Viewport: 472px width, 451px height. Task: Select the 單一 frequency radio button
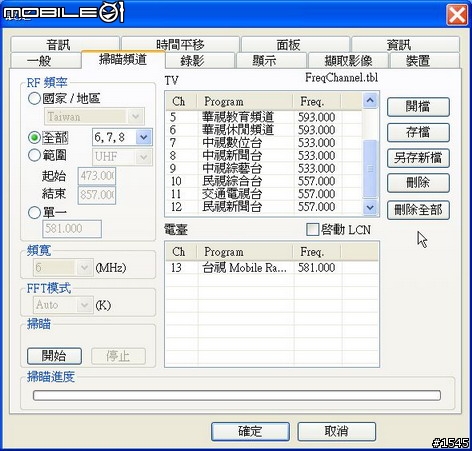(34, 212)
